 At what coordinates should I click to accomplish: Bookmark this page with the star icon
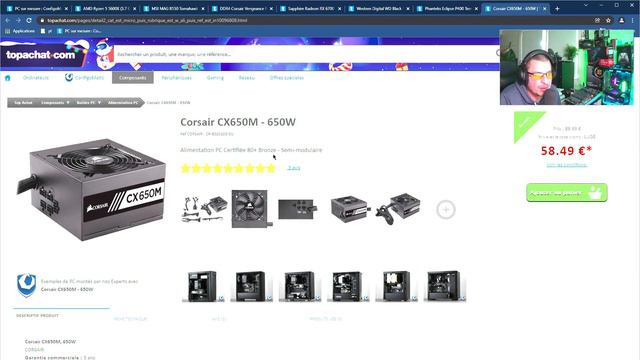(x=609, y=20)
